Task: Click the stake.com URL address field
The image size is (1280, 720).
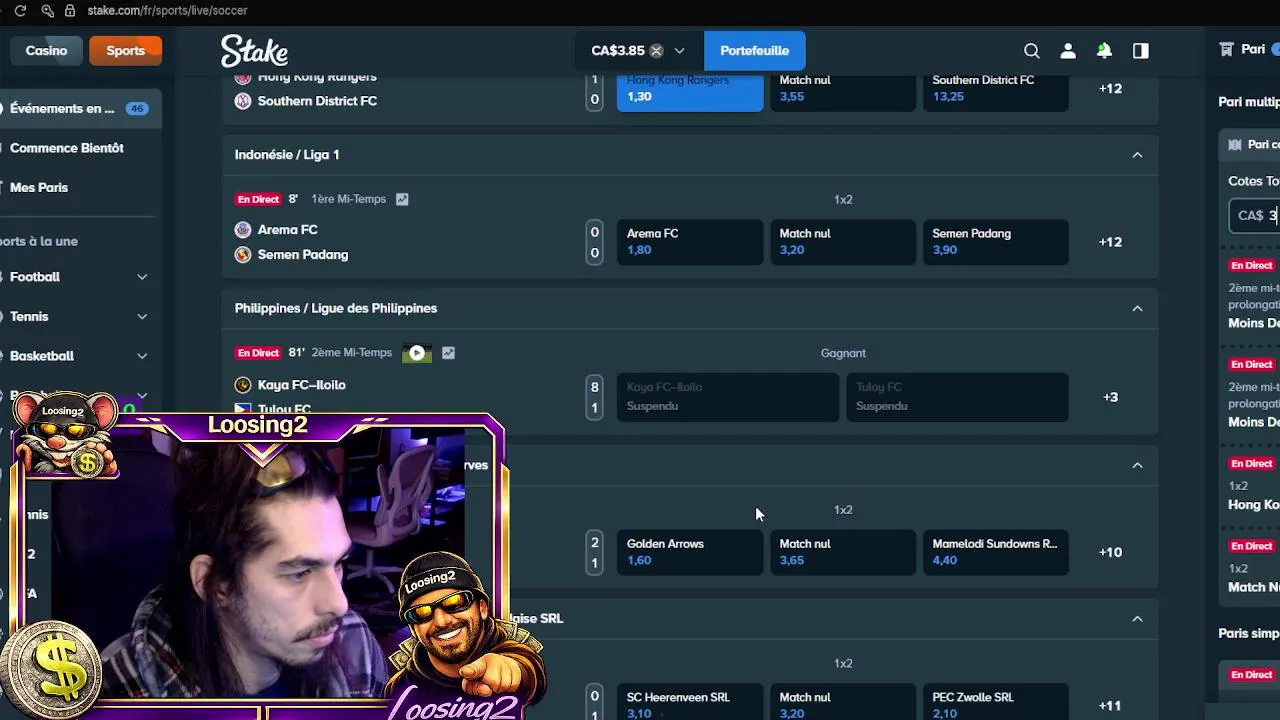Action: [x=167, y=10]
